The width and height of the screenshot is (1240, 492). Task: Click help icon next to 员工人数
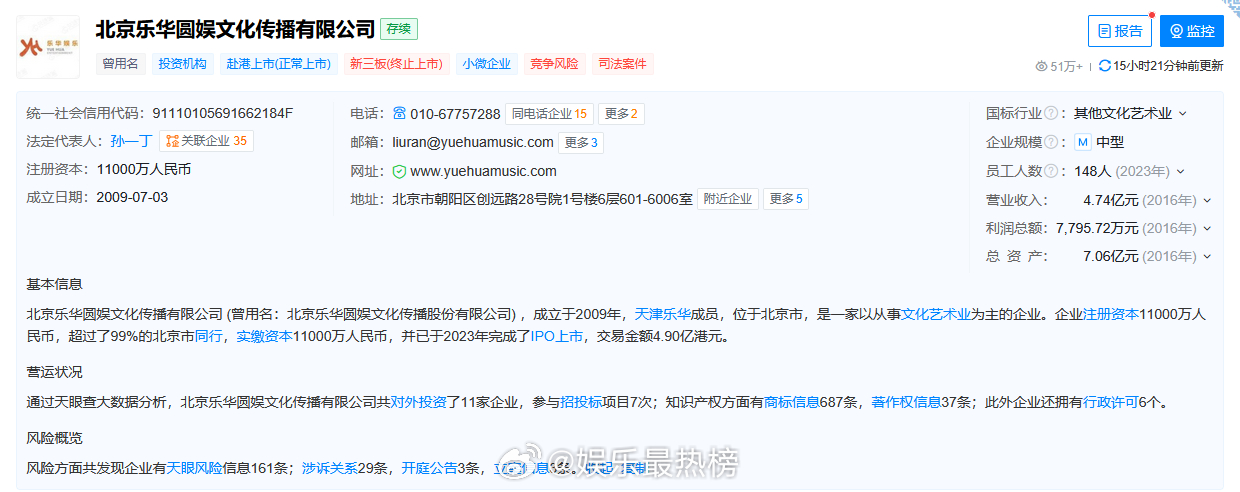tap(1052, 171)
